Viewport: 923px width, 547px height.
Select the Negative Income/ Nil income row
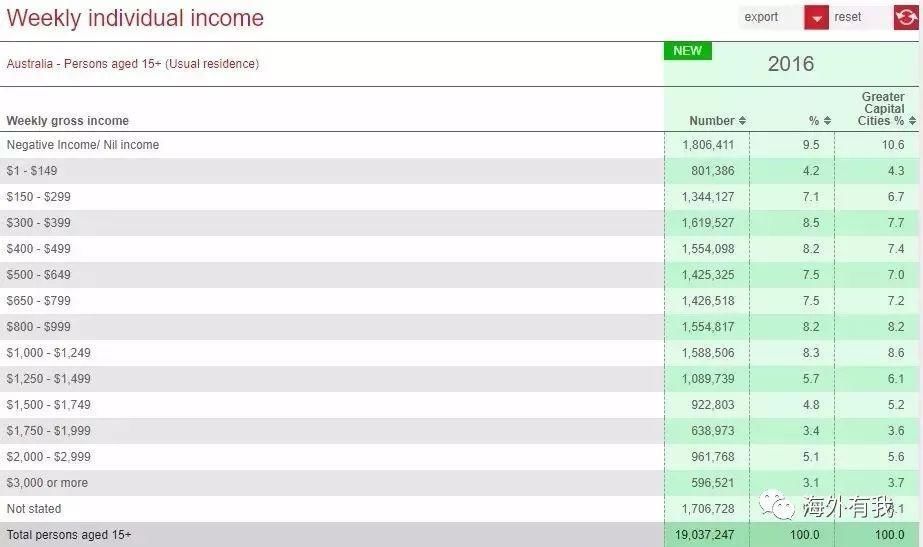tap(83, 145)
